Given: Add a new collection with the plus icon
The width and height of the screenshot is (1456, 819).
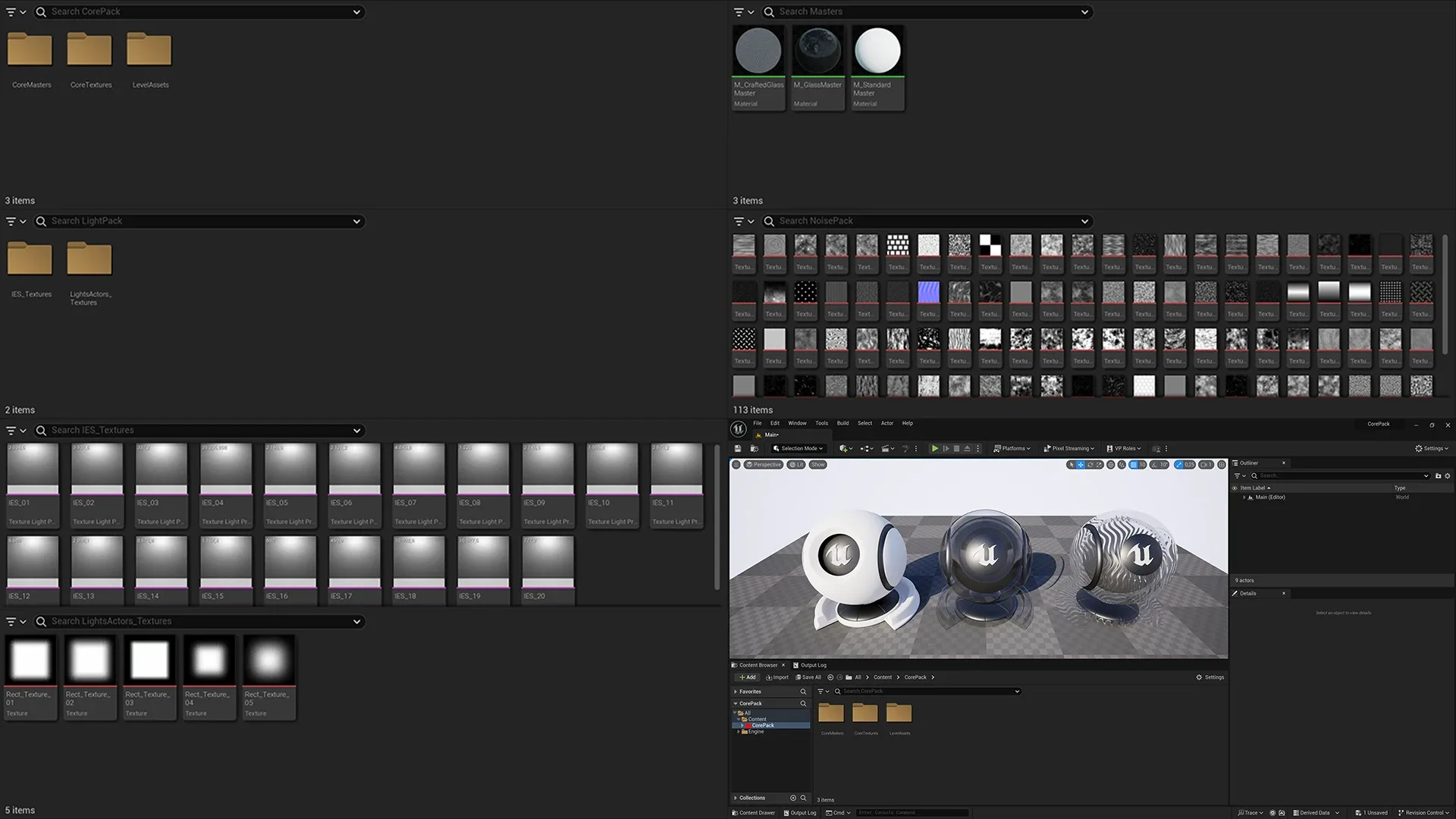Looking at the screenshot, I should pyautogui.click(x=793, y=798).
